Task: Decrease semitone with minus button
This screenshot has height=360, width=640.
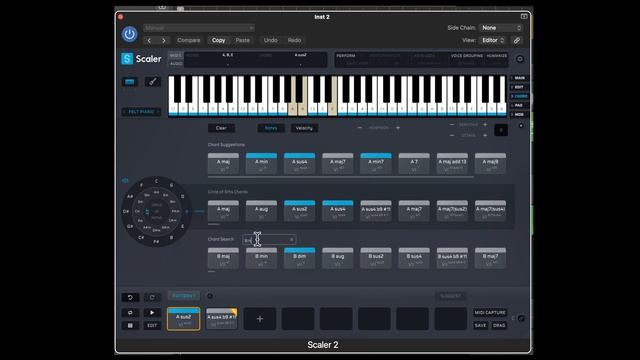Action: coord(452,124)
